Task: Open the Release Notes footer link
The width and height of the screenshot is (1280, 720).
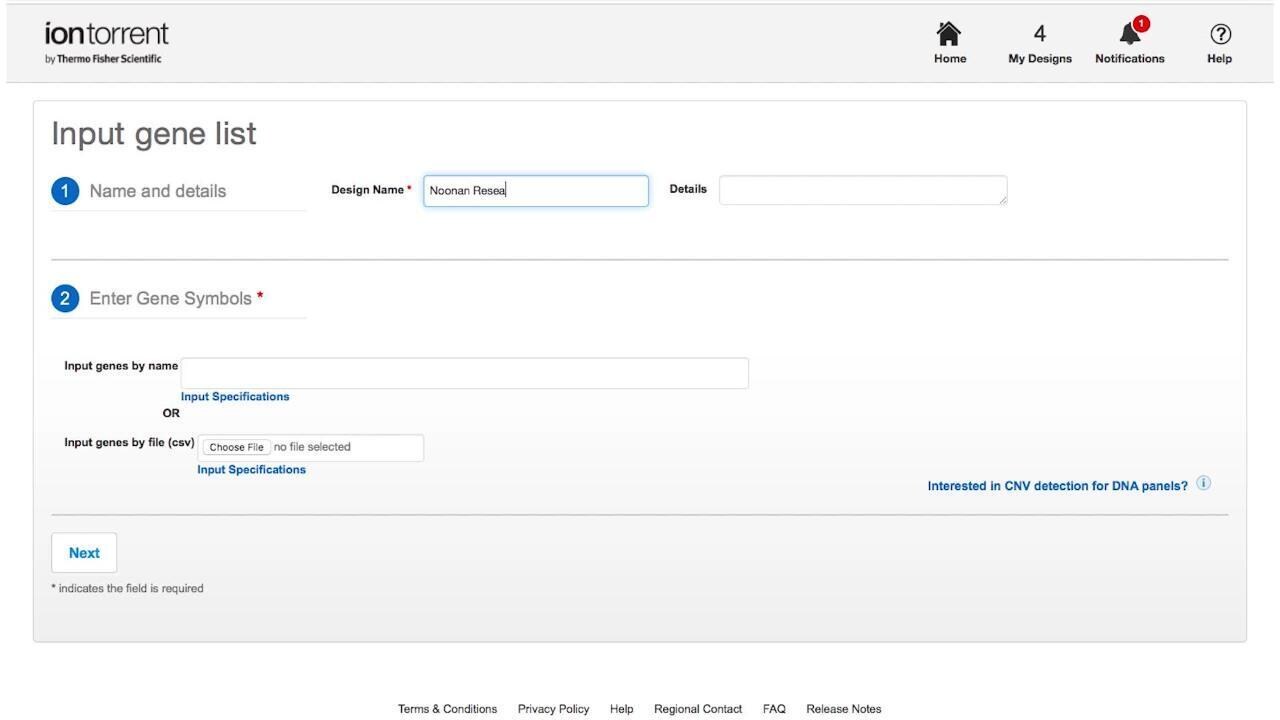Action: (843, 709)
